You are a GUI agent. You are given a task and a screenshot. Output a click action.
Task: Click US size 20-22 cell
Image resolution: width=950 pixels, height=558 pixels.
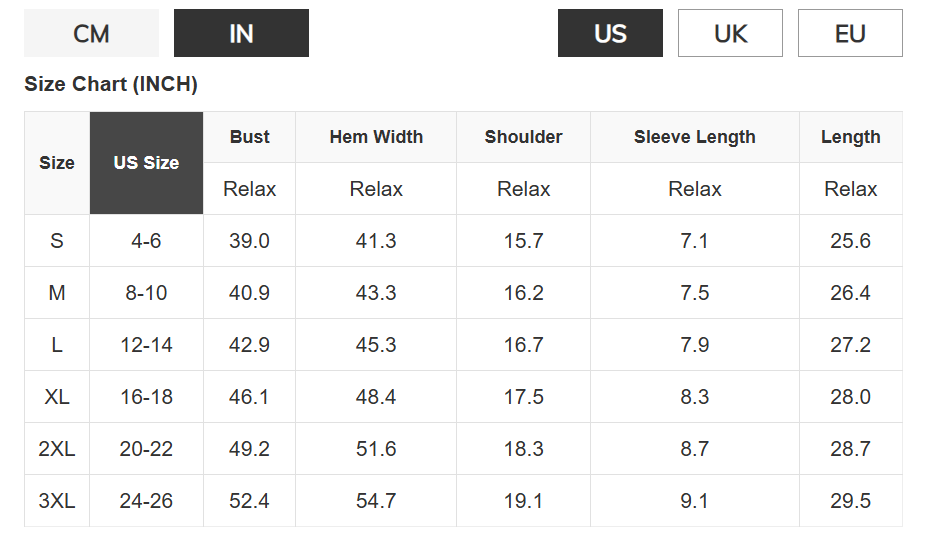point(146,449)
